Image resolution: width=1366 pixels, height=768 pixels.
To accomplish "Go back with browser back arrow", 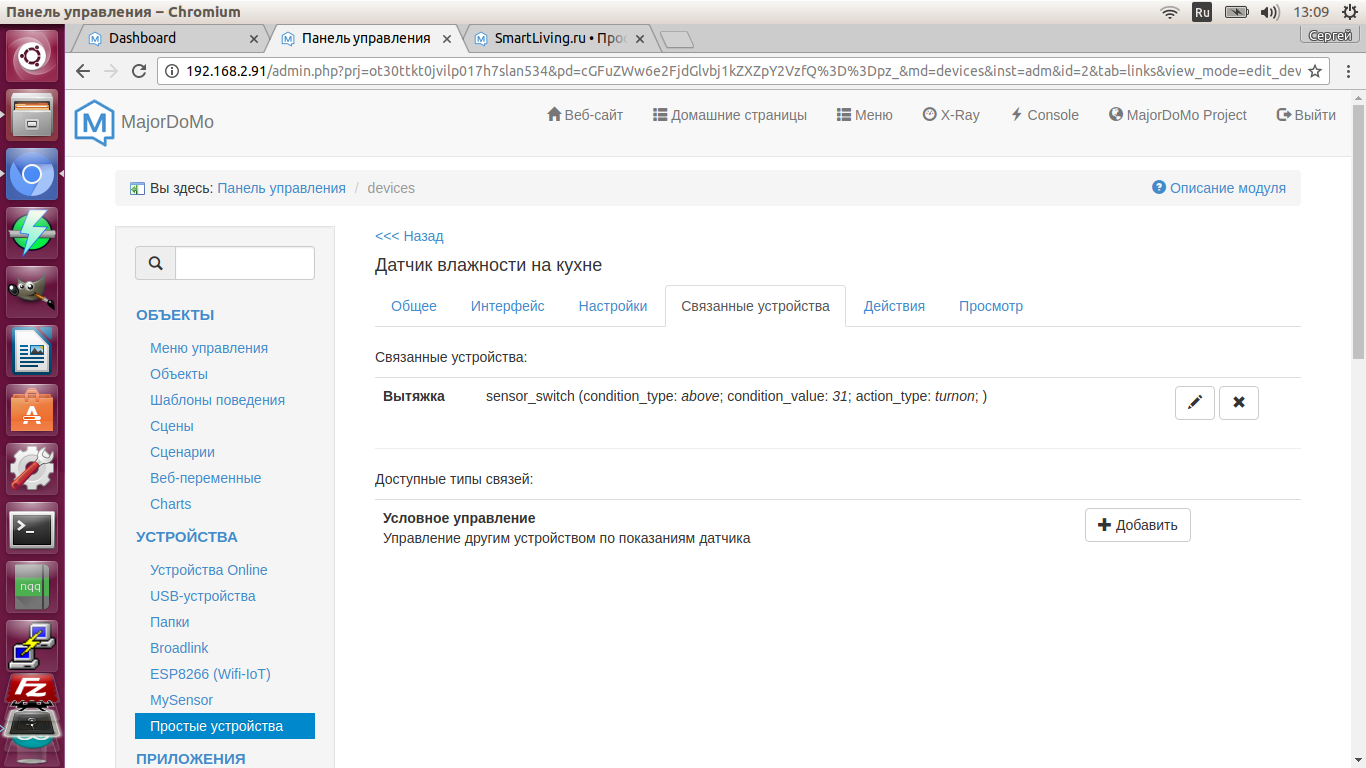I will [84, 71].
